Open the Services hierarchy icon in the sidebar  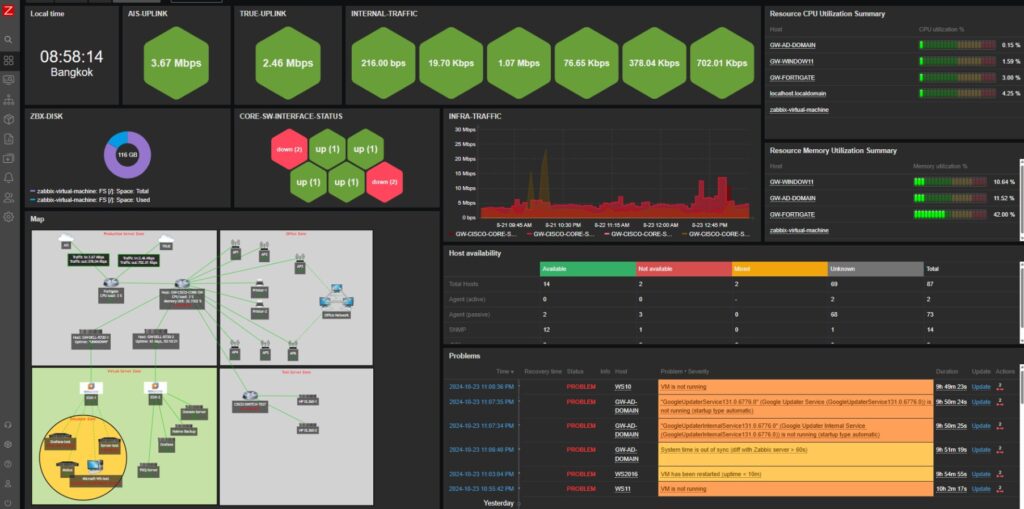click(x=8, y=100)
